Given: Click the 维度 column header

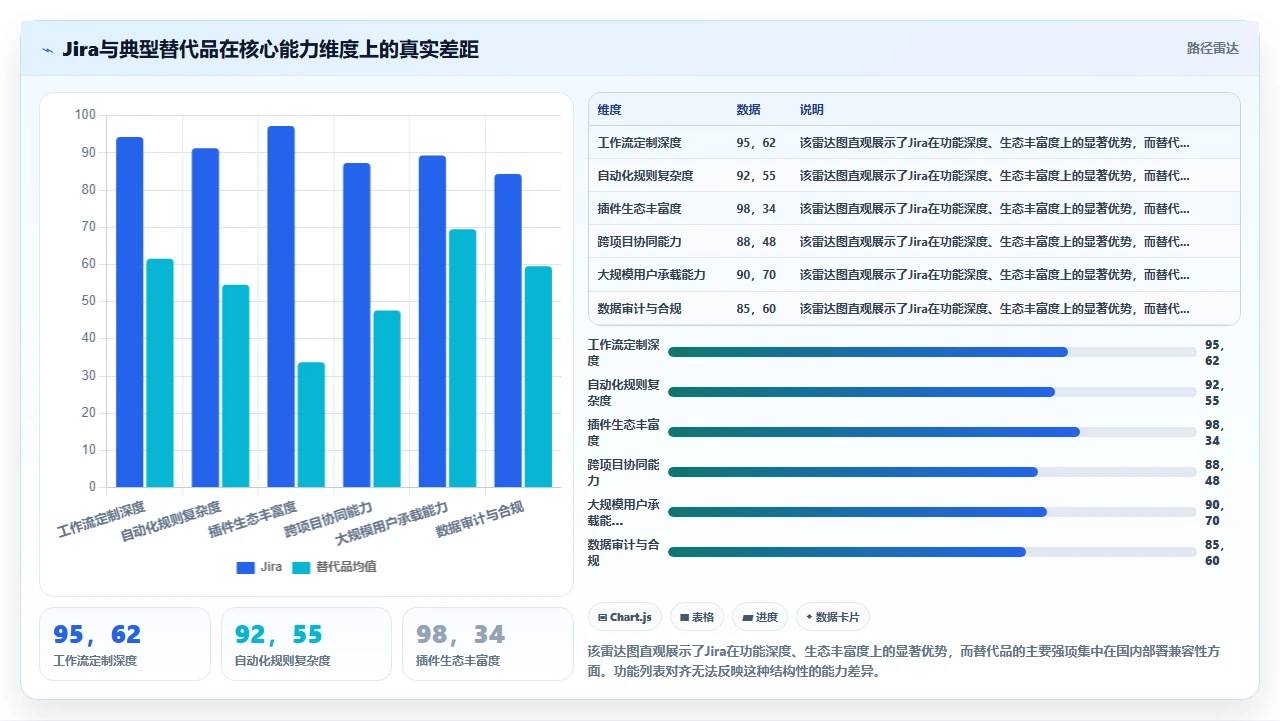Looking at the screenshot, I should pyautogui.click(x=610, y=110).
